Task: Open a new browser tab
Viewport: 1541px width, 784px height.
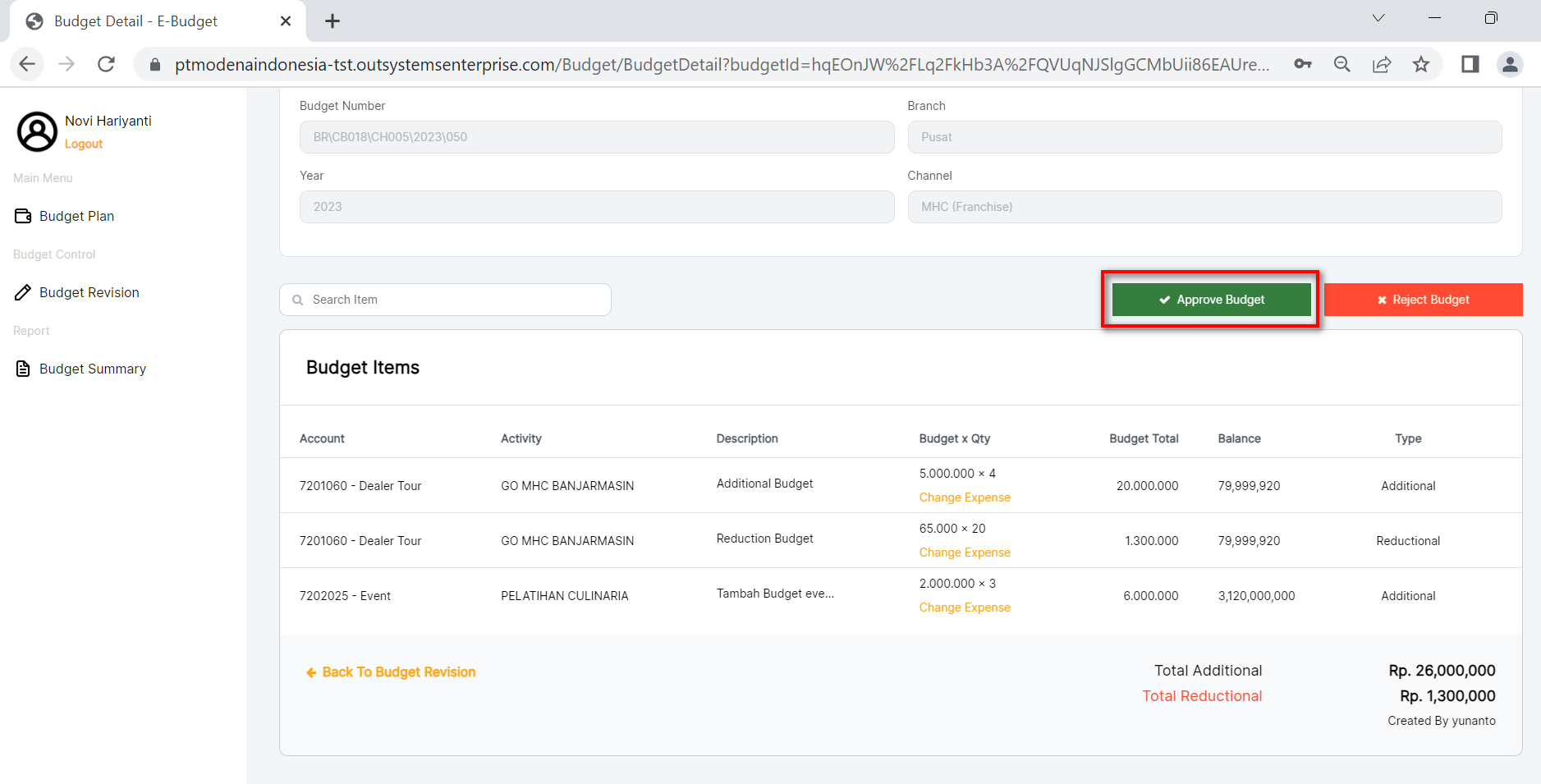Action: pos(333,21)
